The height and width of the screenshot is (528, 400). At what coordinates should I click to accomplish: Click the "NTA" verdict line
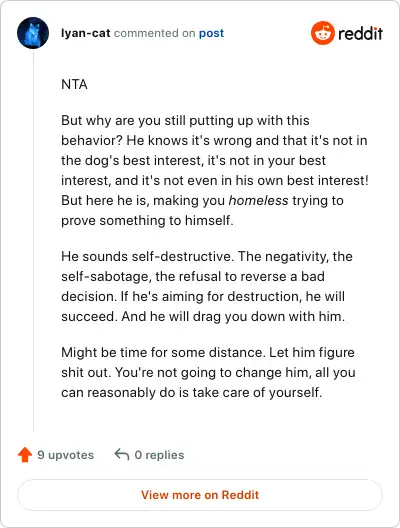tap(74, 84)
